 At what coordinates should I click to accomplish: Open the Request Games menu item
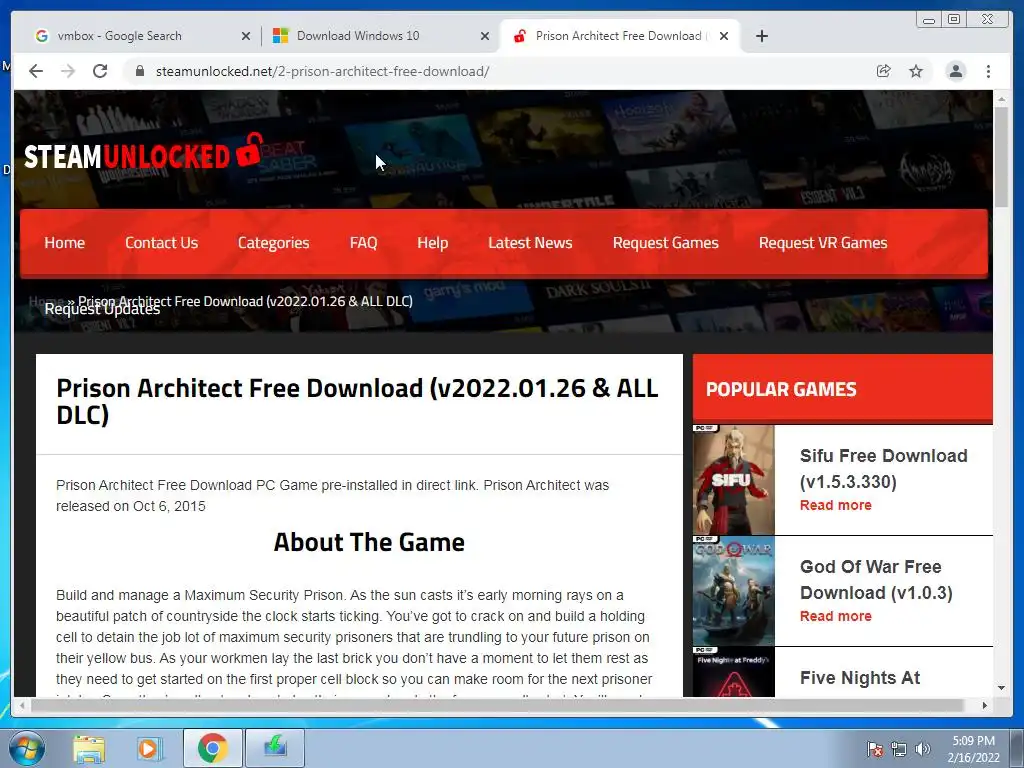pyautogui.click(x=665, y=243)
